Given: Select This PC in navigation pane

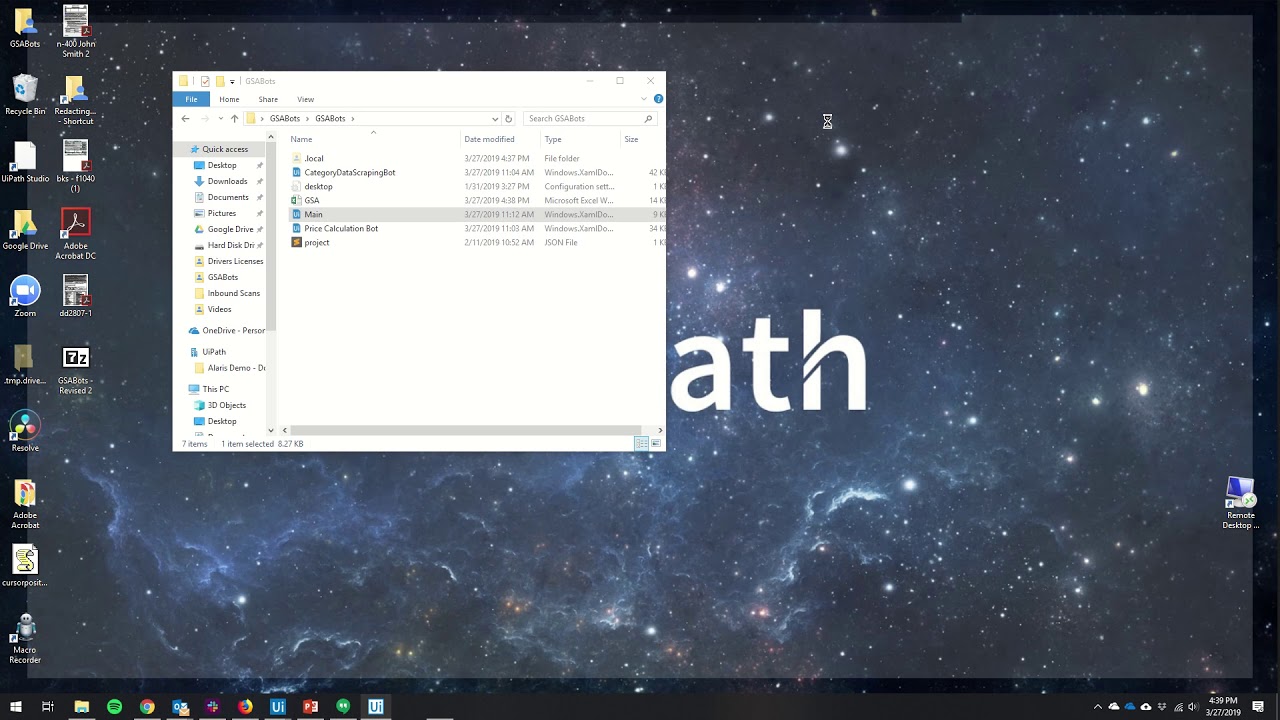Looking at the screenshot, I should tap(215, 389).
